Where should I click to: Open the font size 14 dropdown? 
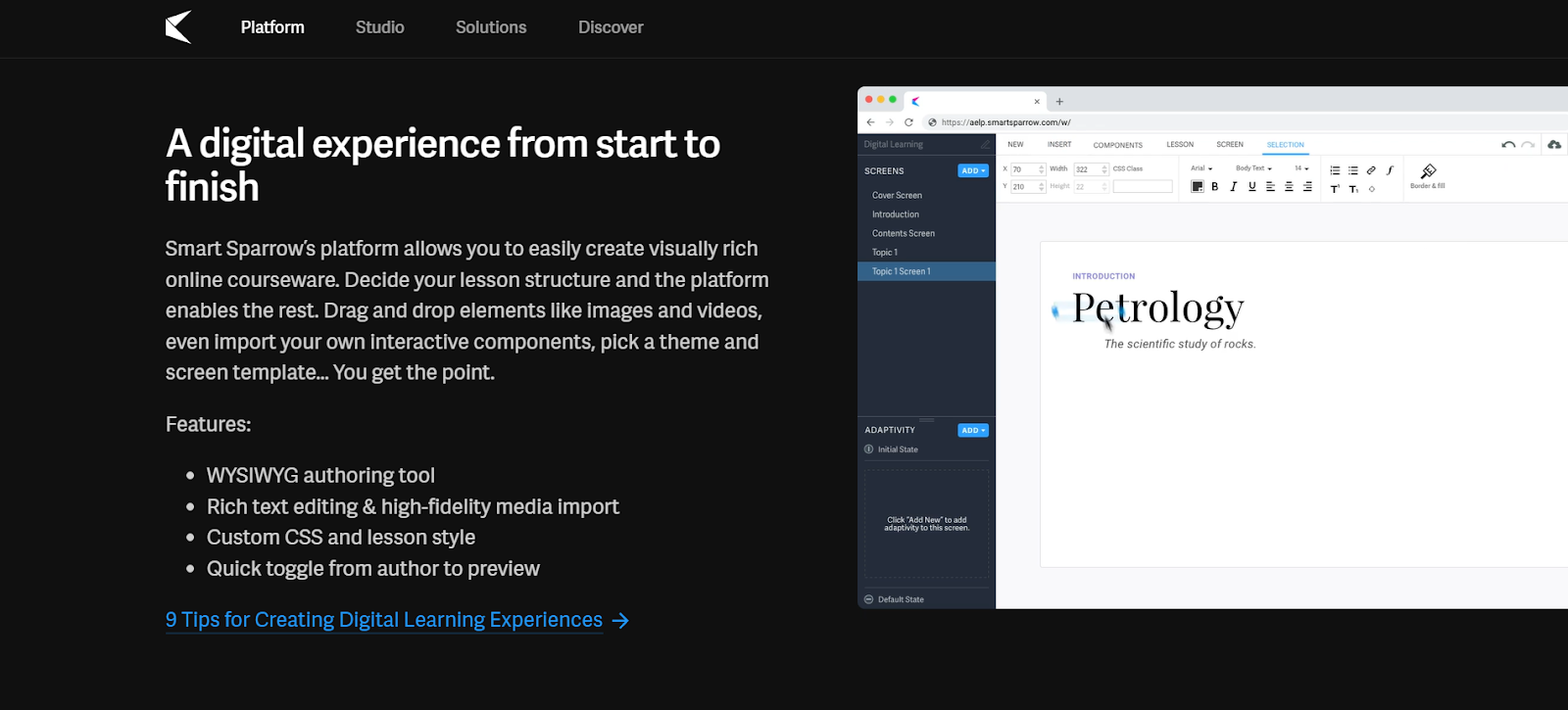[1301, 168]
